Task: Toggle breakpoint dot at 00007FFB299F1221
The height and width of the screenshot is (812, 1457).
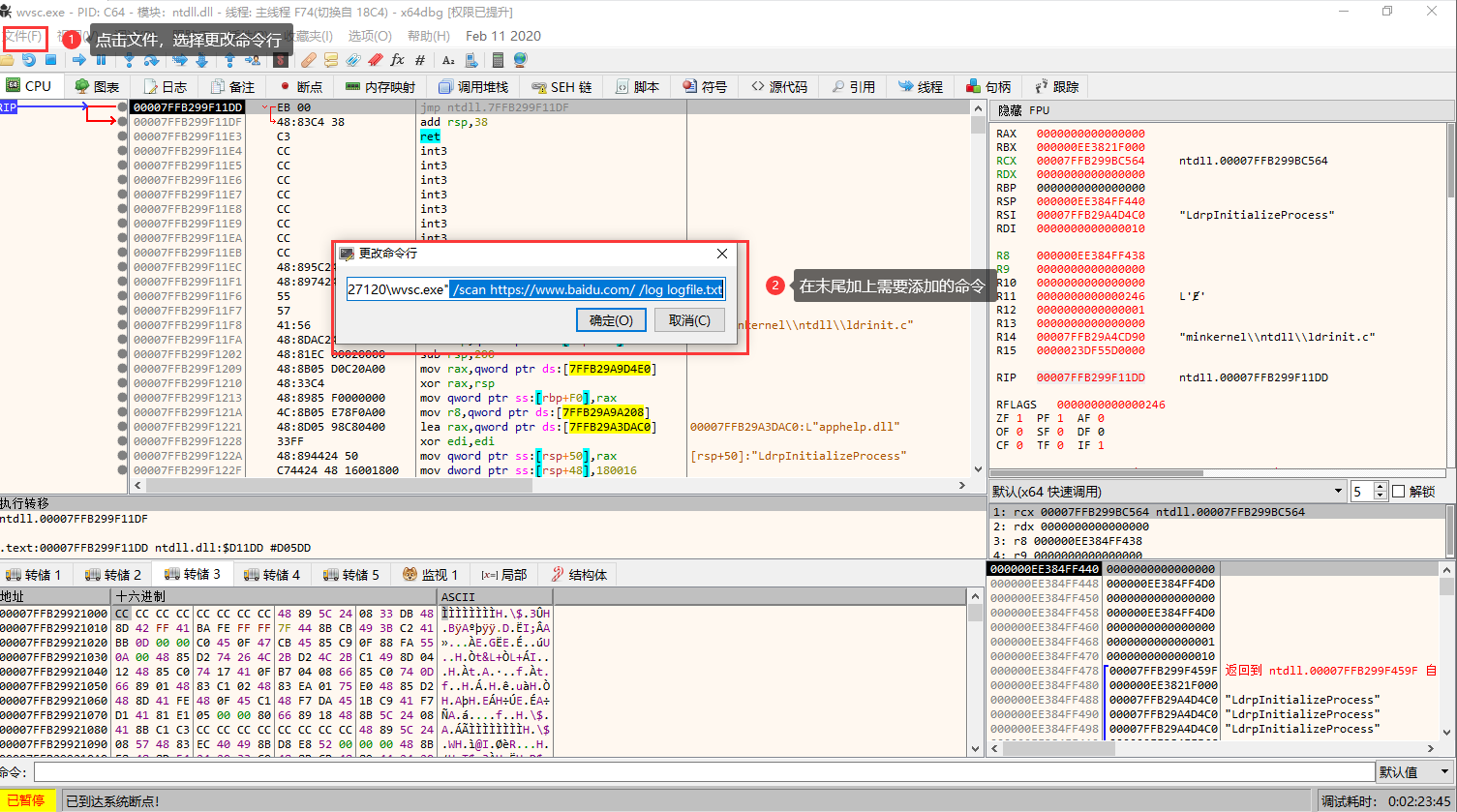Action: click(x=122, y=427)
